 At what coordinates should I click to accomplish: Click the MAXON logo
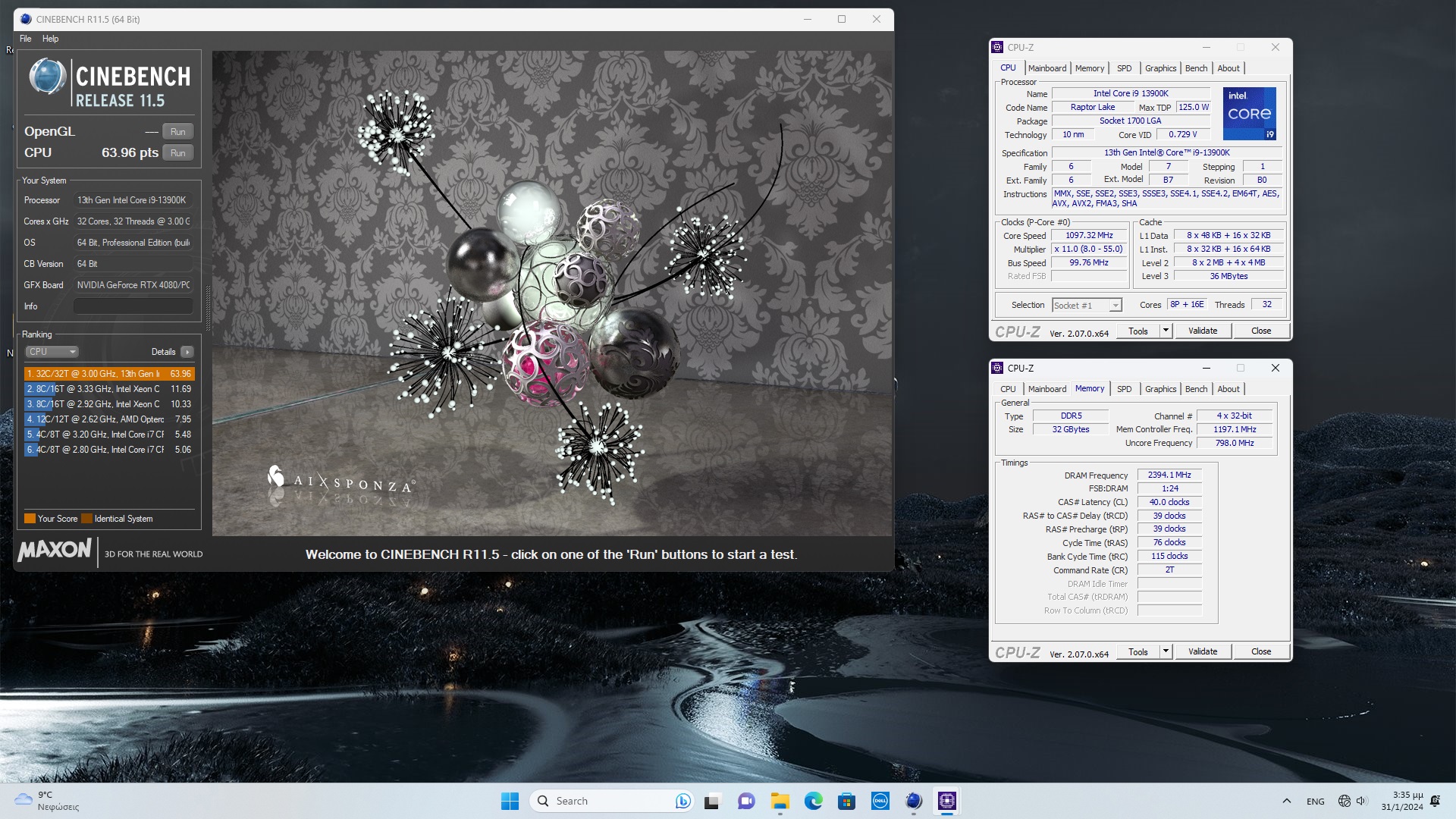(x=55, y=550)
